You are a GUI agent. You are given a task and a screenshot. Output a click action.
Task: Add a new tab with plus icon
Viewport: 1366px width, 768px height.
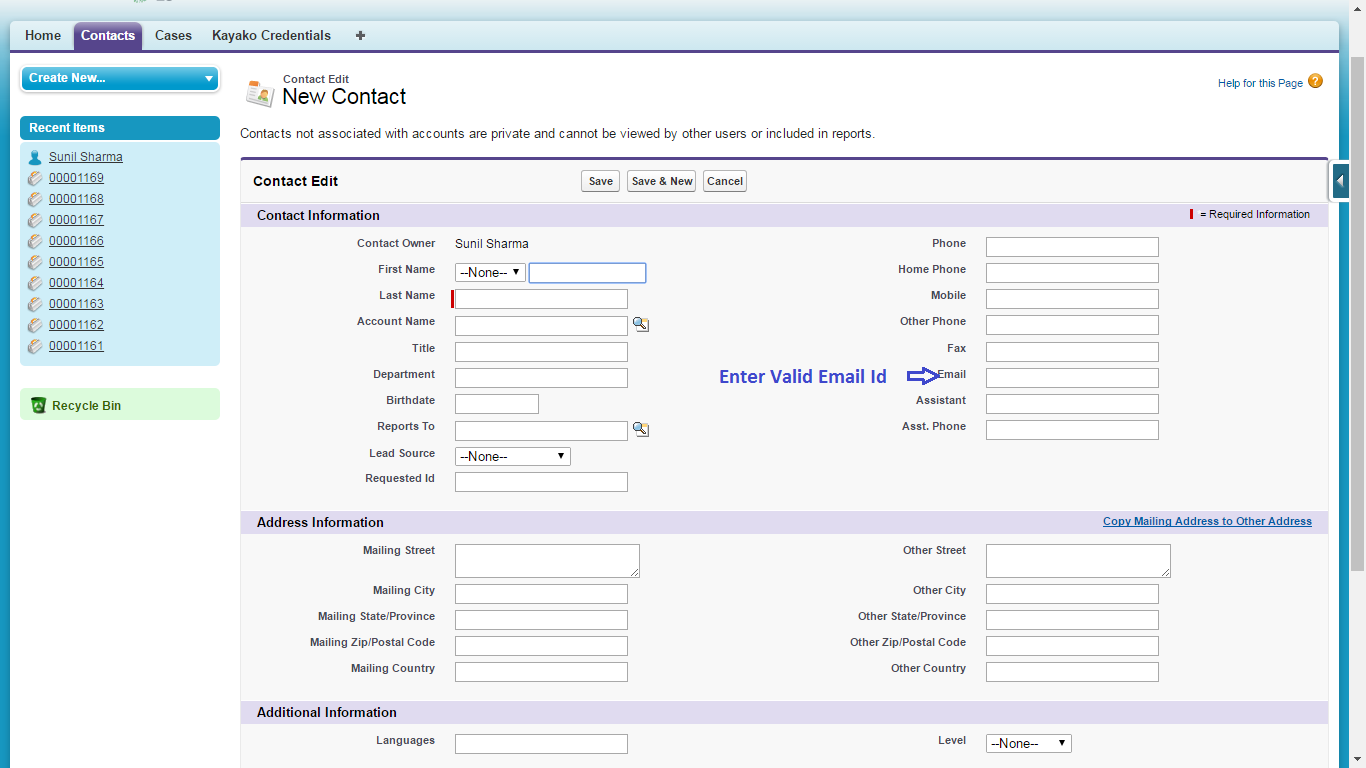click(x=360, y=36)
